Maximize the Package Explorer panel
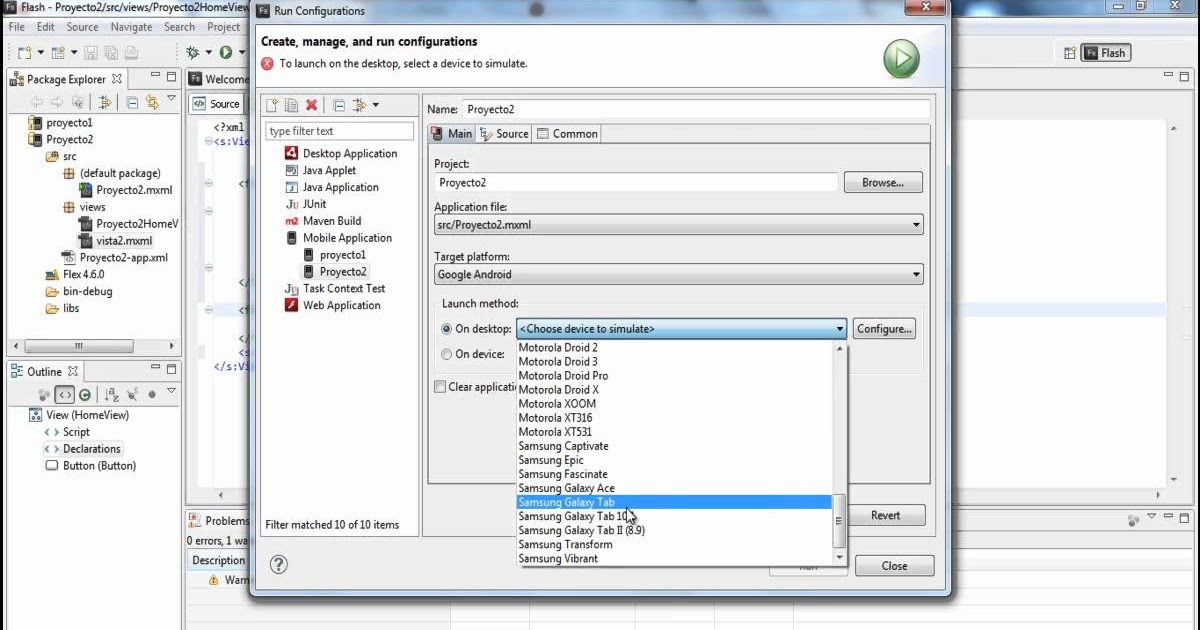 tap(169, 77)
